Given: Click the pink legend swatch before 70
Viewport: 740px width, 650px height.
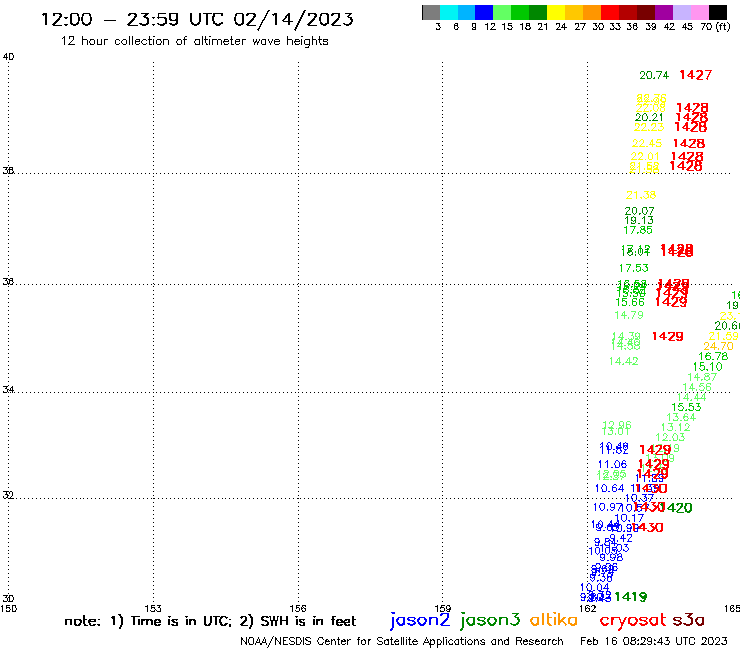Looking at the screenshot, I should pyautogui.click(x=699, y=13).
